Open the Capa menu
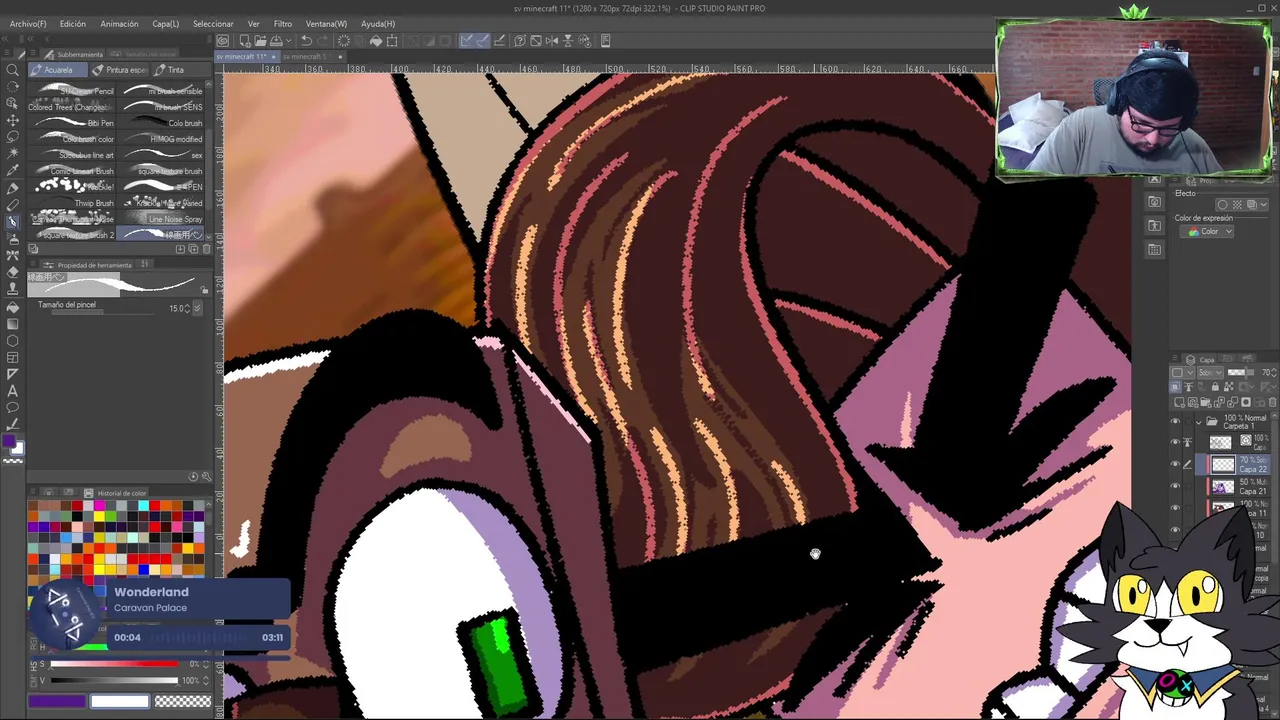1280x720 pixels. [x=166, y=23]
